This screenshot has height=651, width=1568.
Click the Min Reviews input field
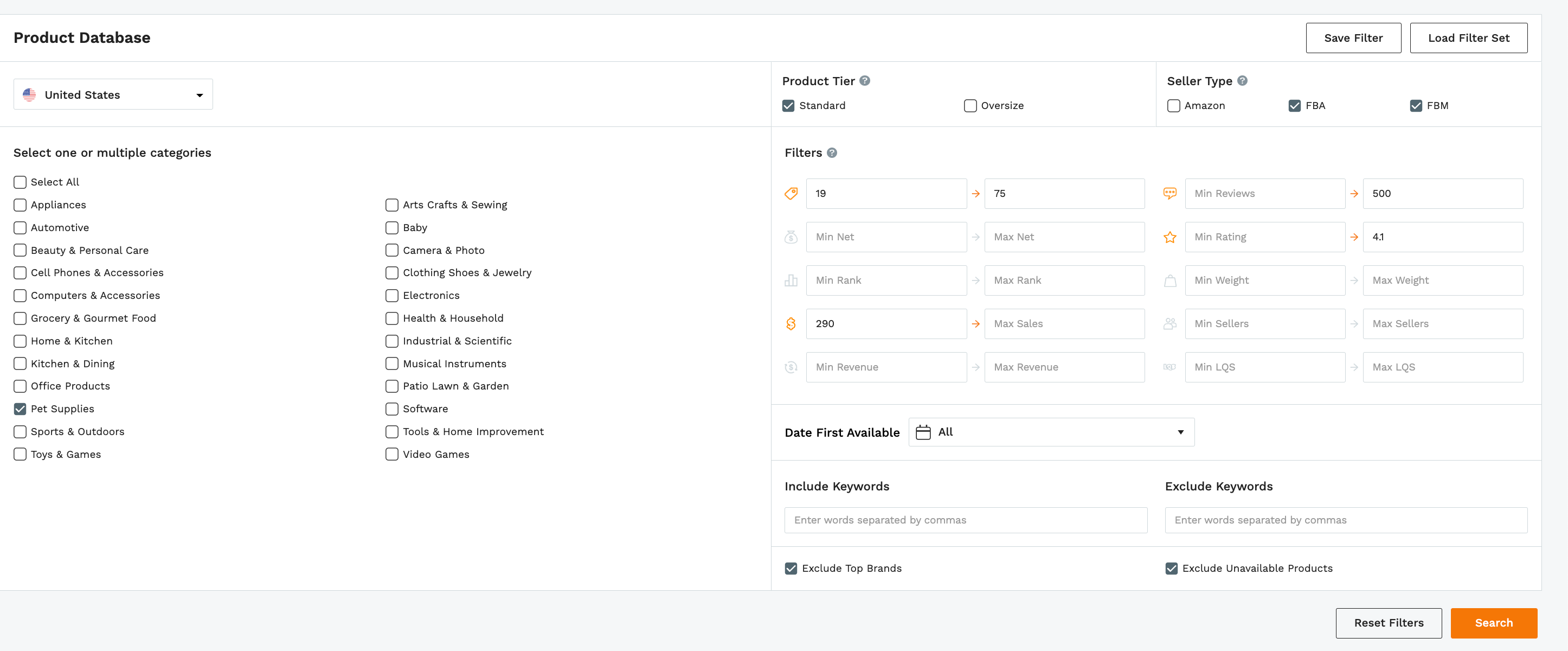(x=1265, y=194)
